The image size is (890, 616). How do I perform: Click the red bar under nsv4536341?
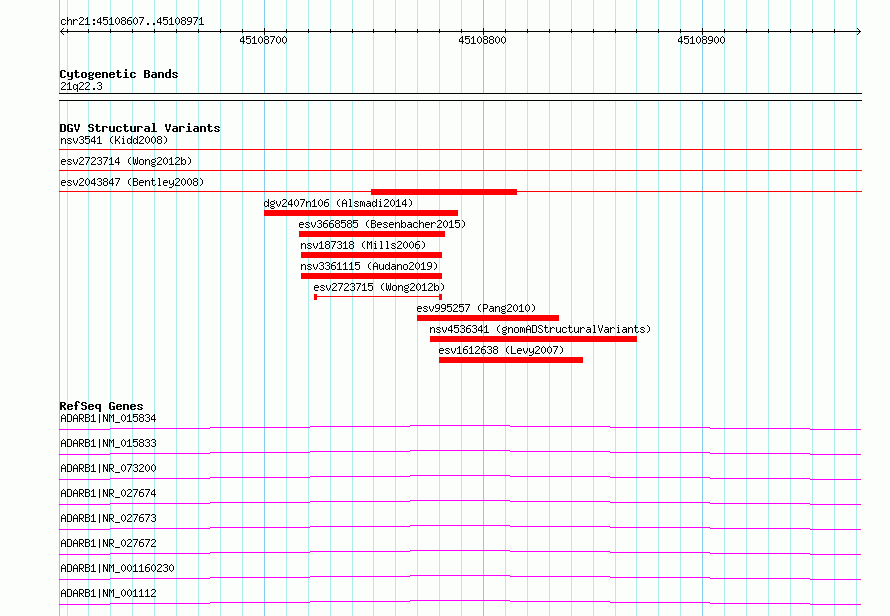[x=533, y=340]
